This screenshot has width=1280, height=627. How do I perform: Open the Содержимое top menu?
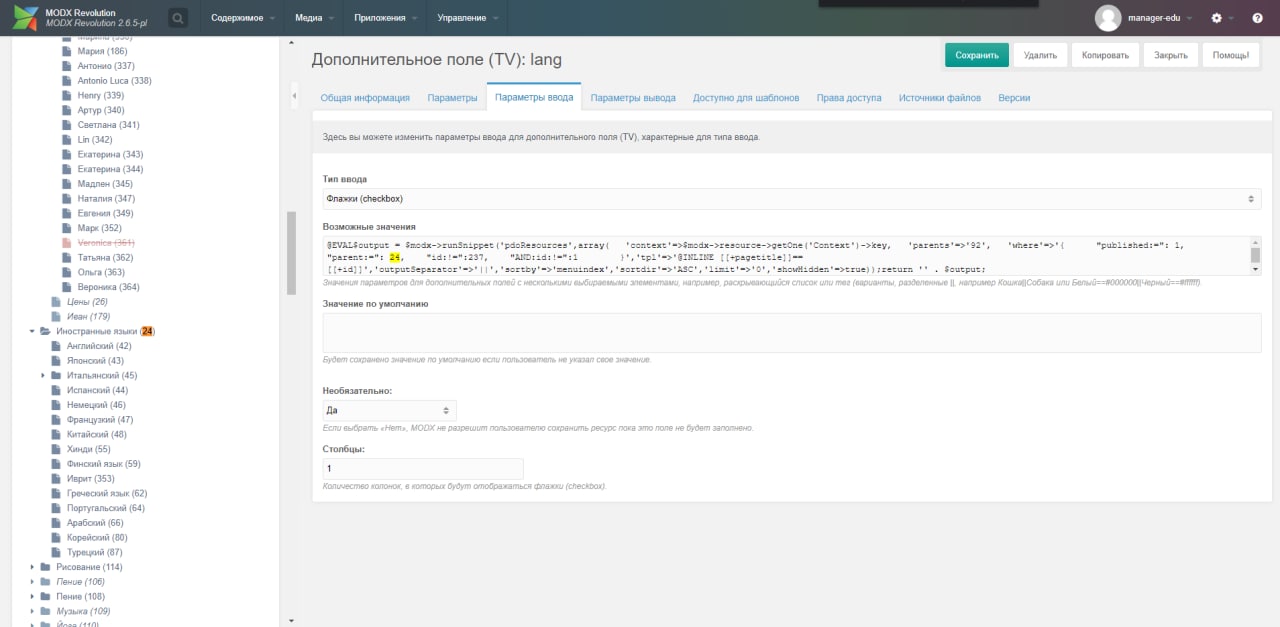pyautogui.click(x=236, y=18)
